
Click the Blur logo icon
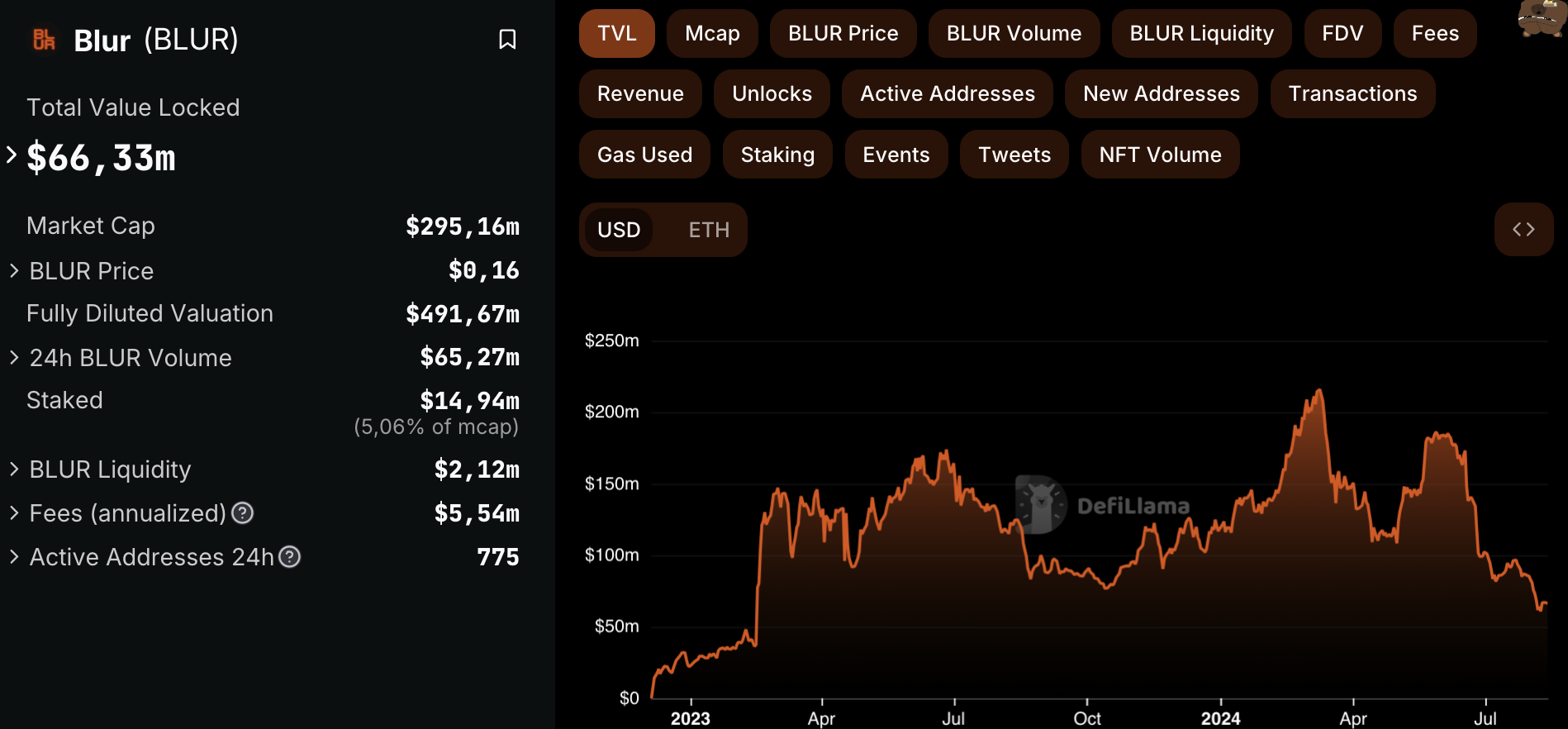(x=44, y=39)
